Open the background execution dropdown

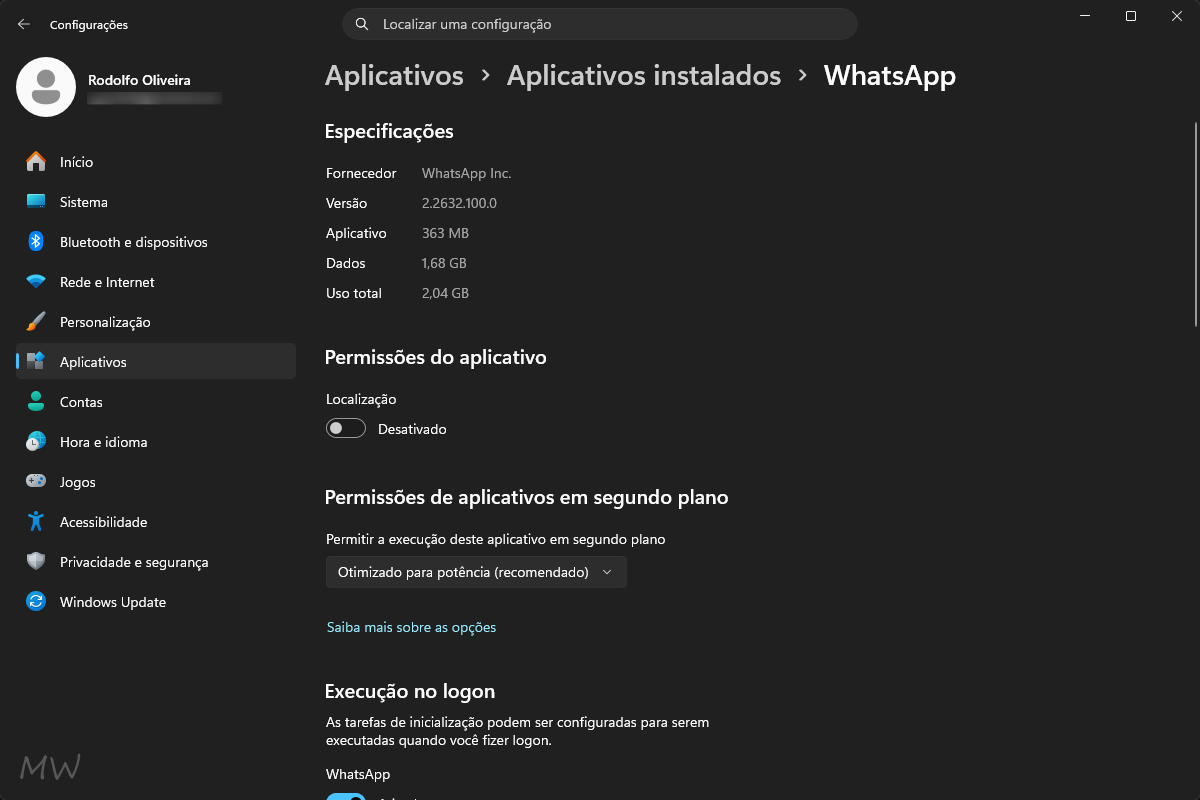click(x=476, y=572)
